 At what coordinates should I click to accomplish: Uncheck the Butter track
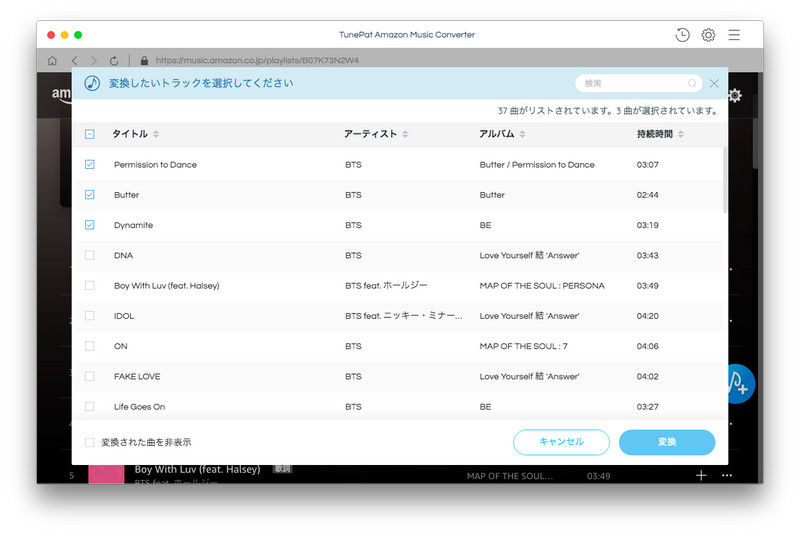click(90, 195)
